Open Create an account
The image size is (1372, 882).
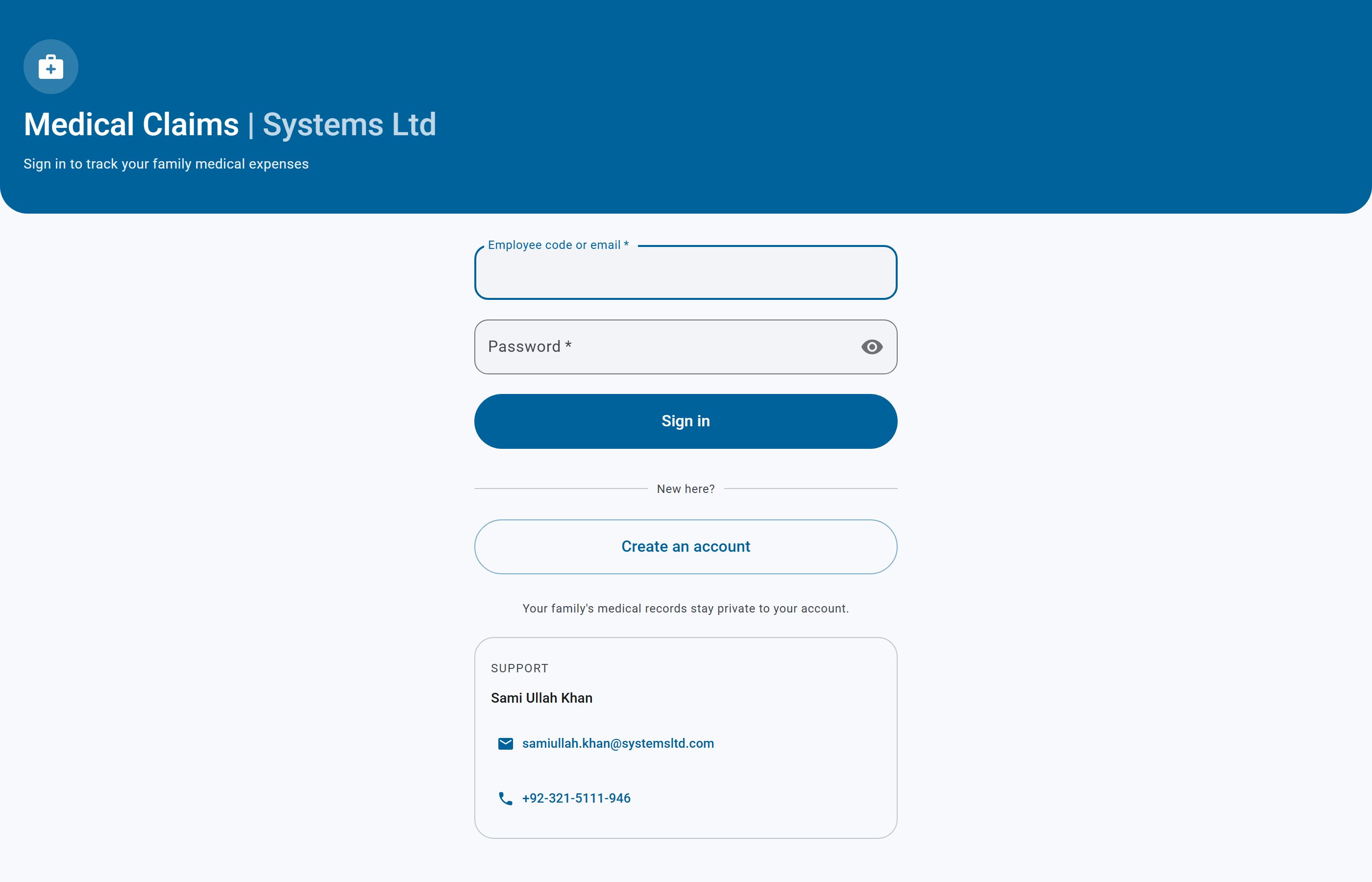686,547
